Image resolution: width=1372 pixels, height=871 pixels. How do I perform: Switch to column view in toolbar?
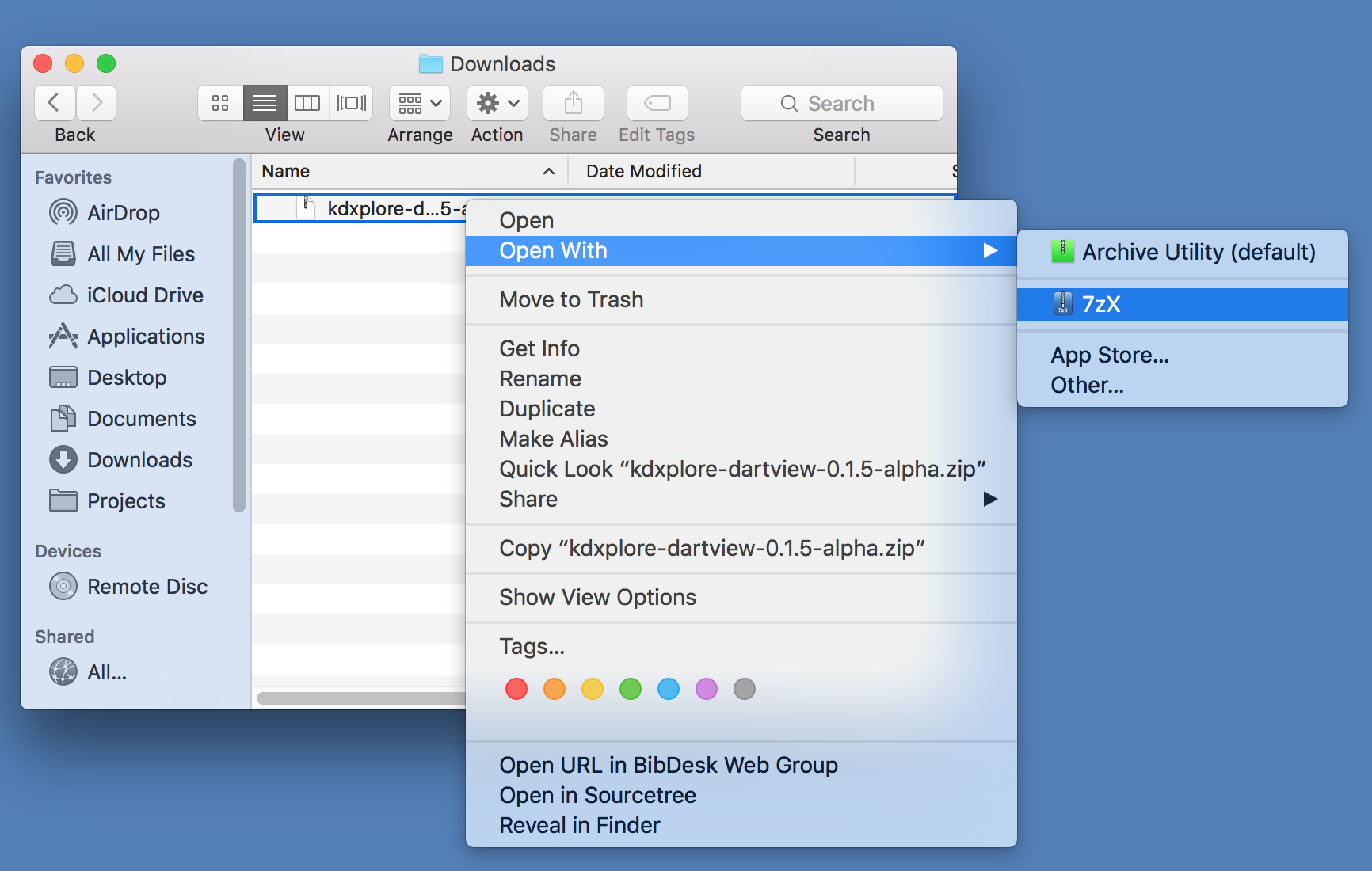(307, 103)
